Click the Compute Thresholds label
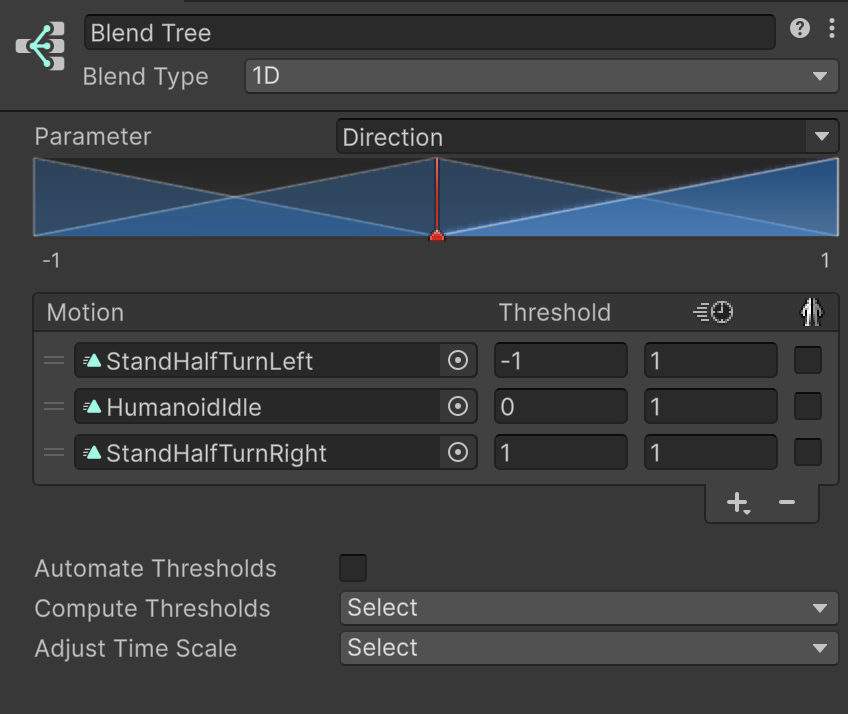Screen dimensions: 848x714 (153, 609)
